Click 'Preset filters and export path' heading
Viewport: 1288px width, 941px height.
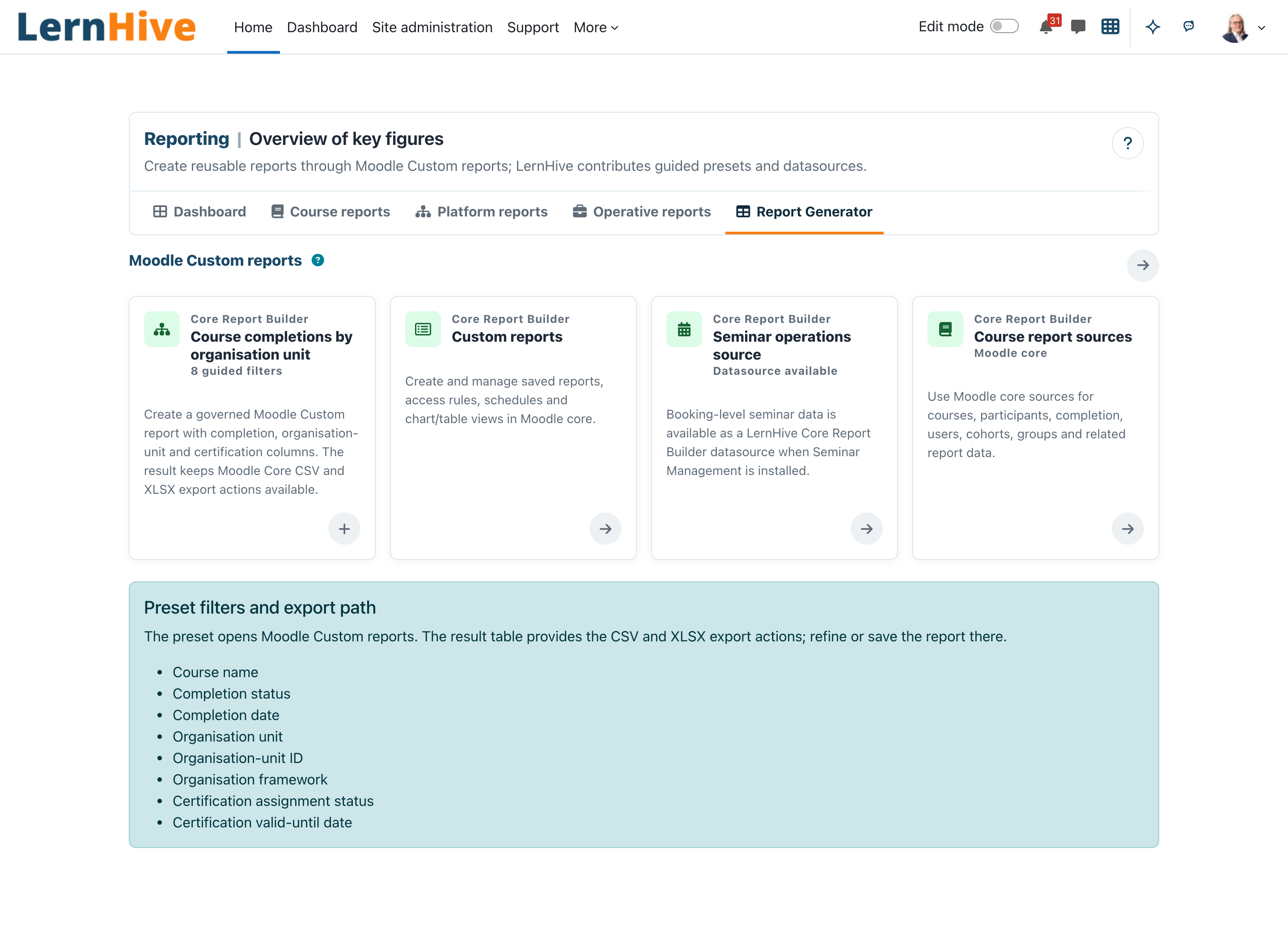260,607
